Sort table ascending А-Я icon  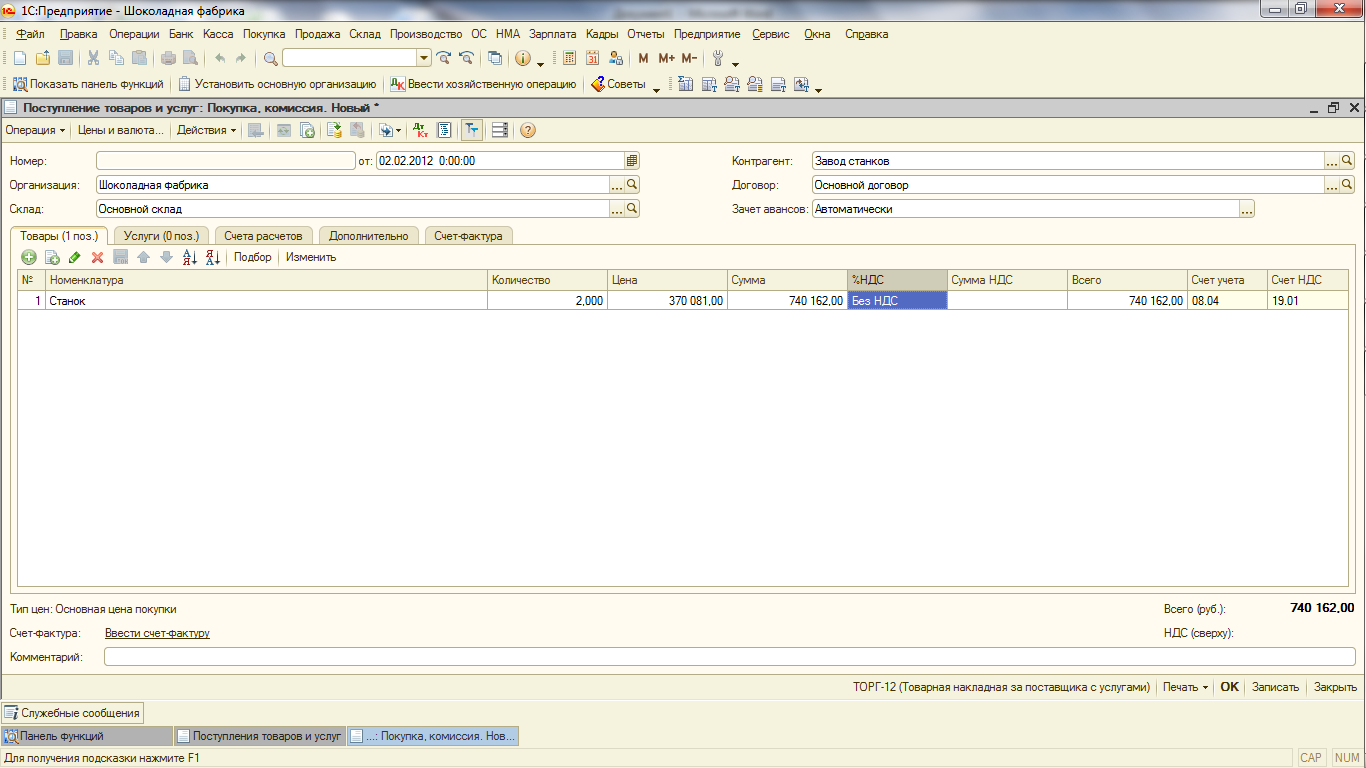pyautogui.click(x=190, y=257)
